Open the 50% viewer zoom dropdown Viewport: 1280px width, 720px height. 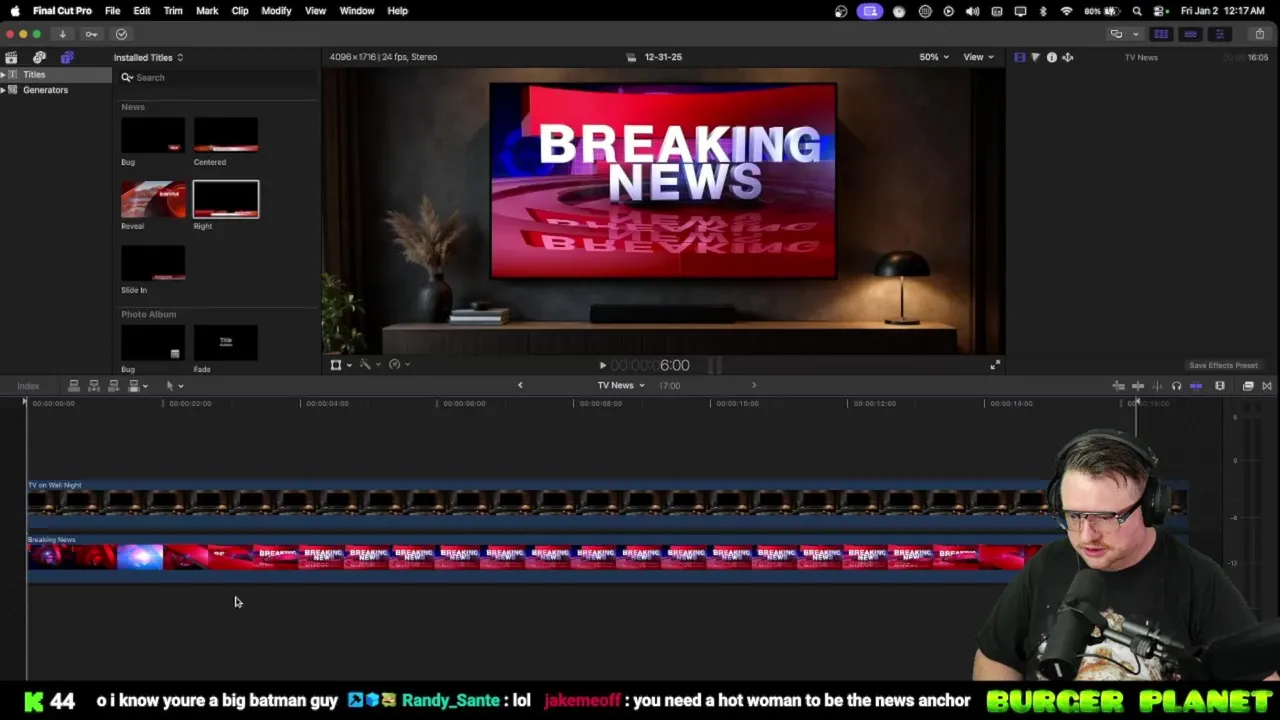click(x=934, y=57)
